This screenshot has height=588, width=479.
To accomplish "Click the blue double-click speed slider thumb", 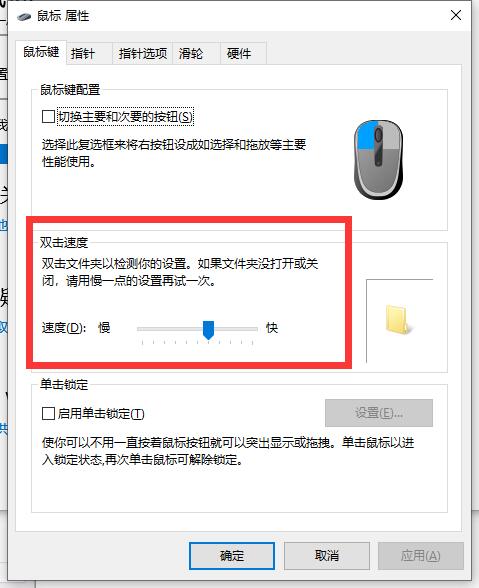I will click(x=208, y=330).
